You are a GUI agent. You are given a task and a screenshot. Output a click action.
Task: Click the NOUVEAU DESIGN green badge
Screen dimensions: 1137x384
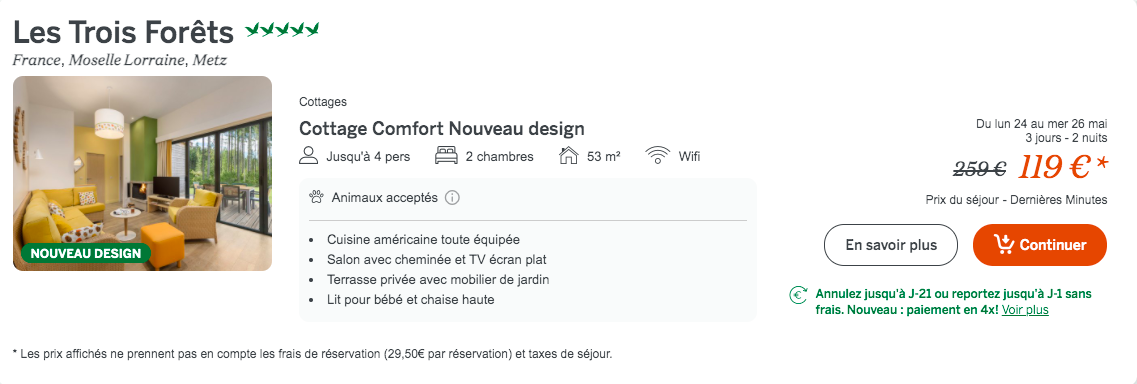86,254
